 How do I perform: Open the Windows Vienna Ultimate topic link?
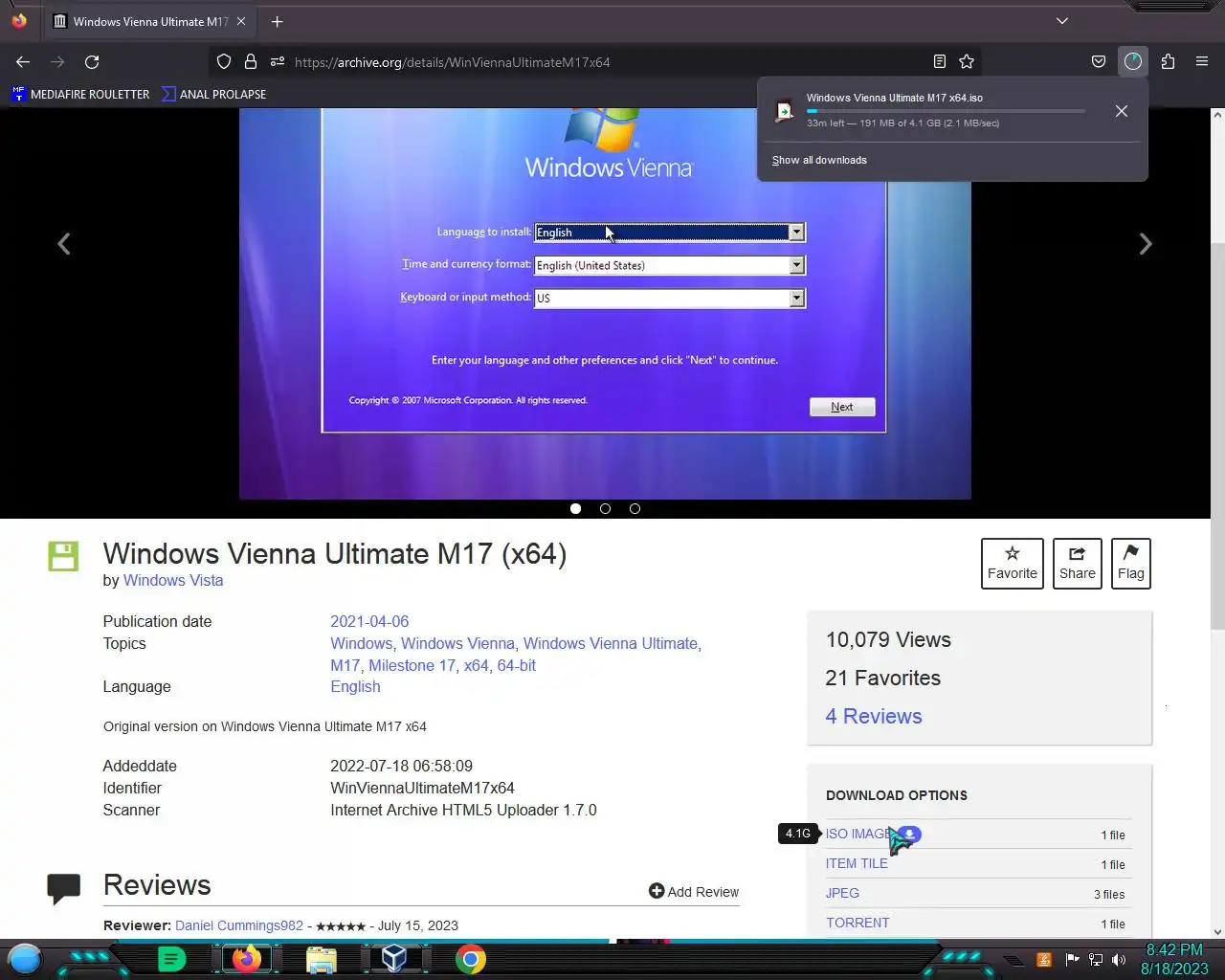(x=611, y=643)
